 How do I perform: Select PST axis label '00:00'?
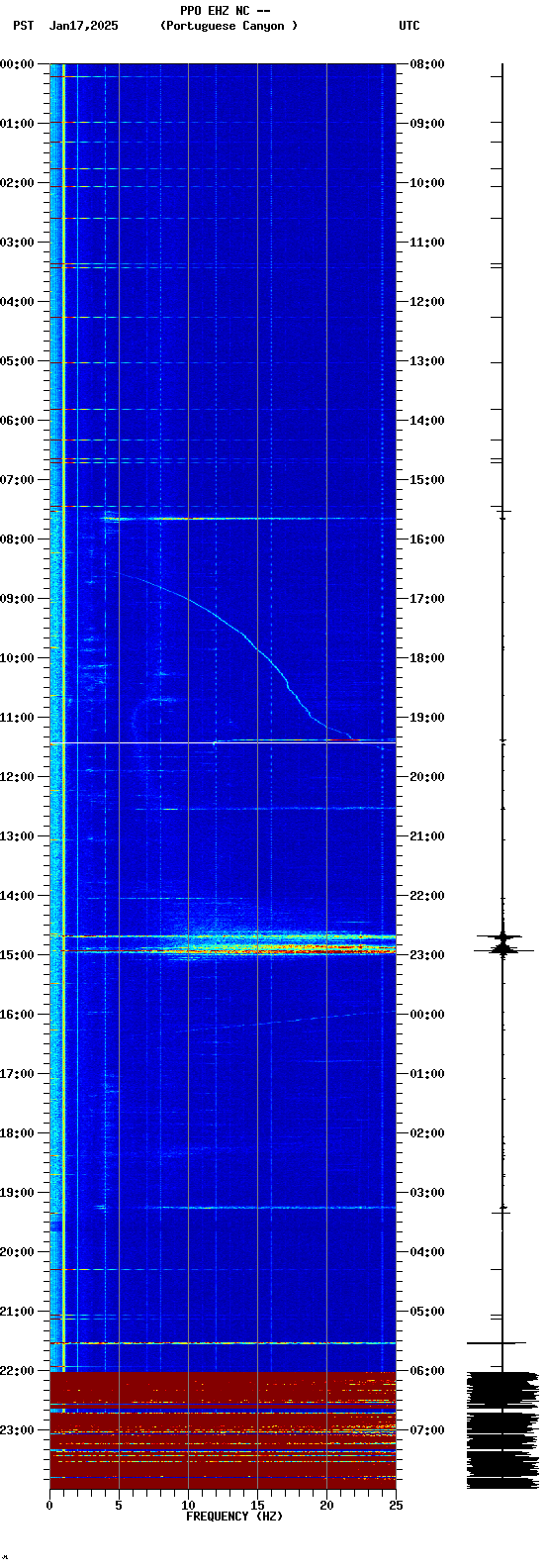pos(18,64)
